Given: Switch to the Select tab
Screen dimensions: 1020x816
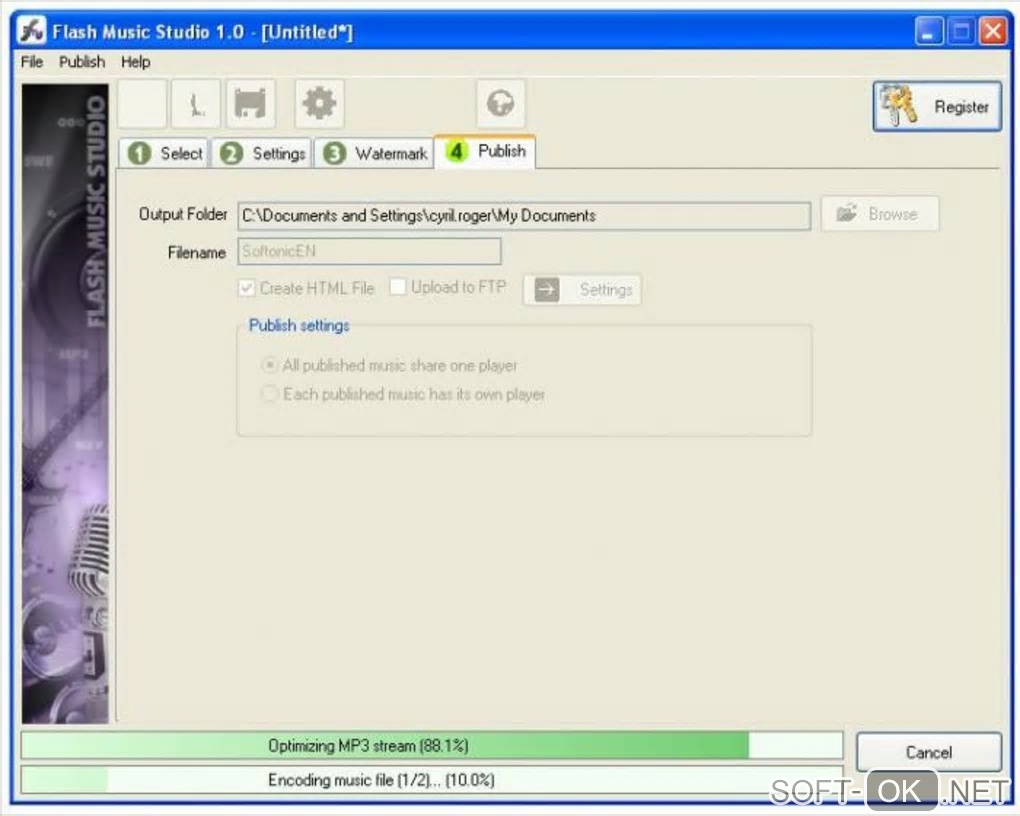Looking at the screenshot, I should (x=165, y=154).
